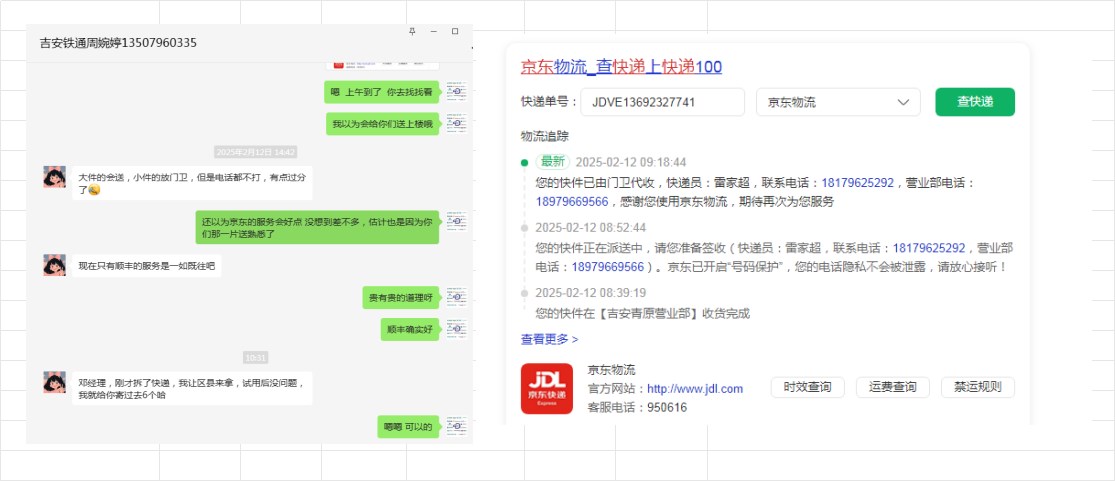The width and height of the screenshot is (1115, 481).
Task: Click the message 现在只有顺丰的服务是一如既往吧
Action: click(x=146, y=266)
